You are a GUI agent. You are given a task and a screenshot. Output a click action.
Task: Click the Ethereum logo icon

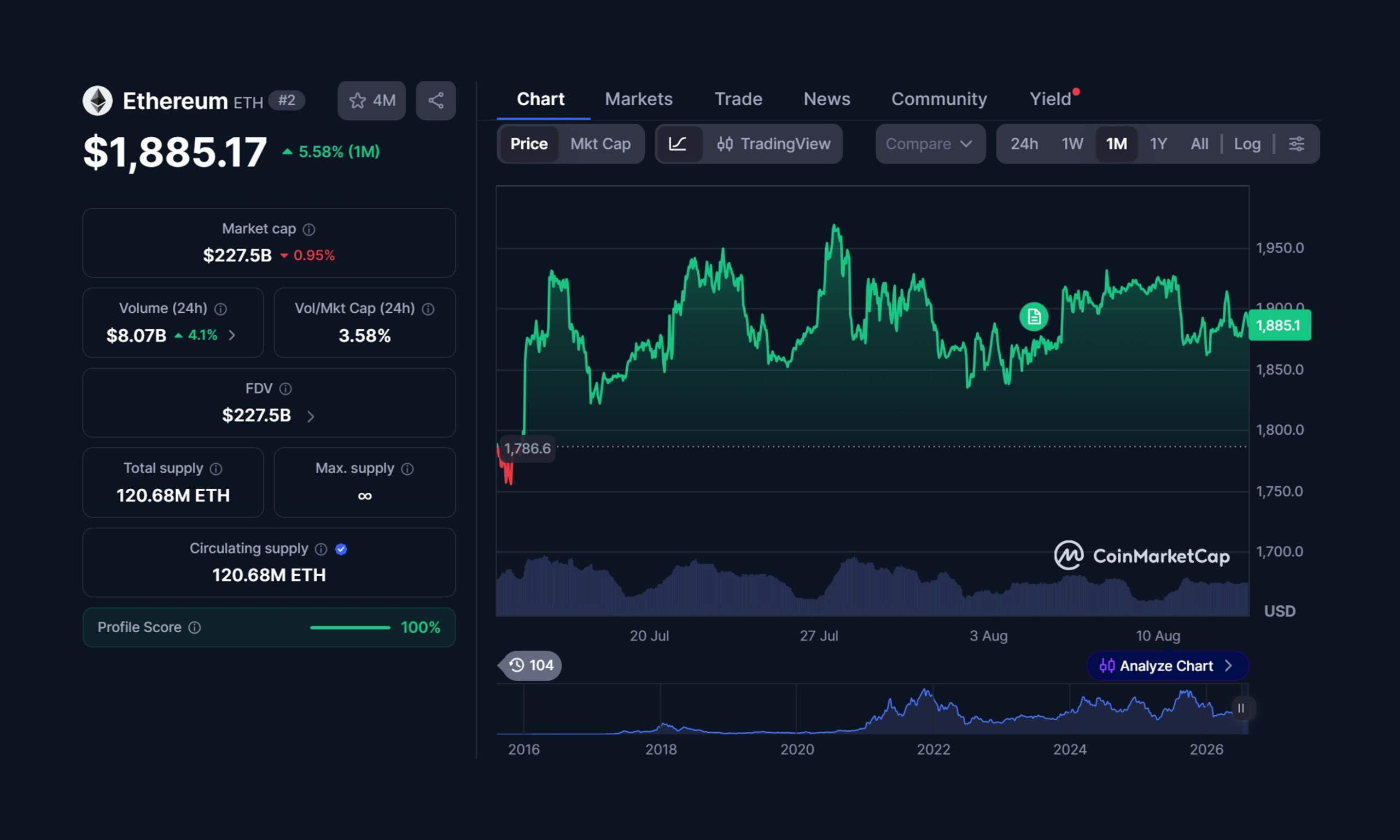[x=97, y=101]
